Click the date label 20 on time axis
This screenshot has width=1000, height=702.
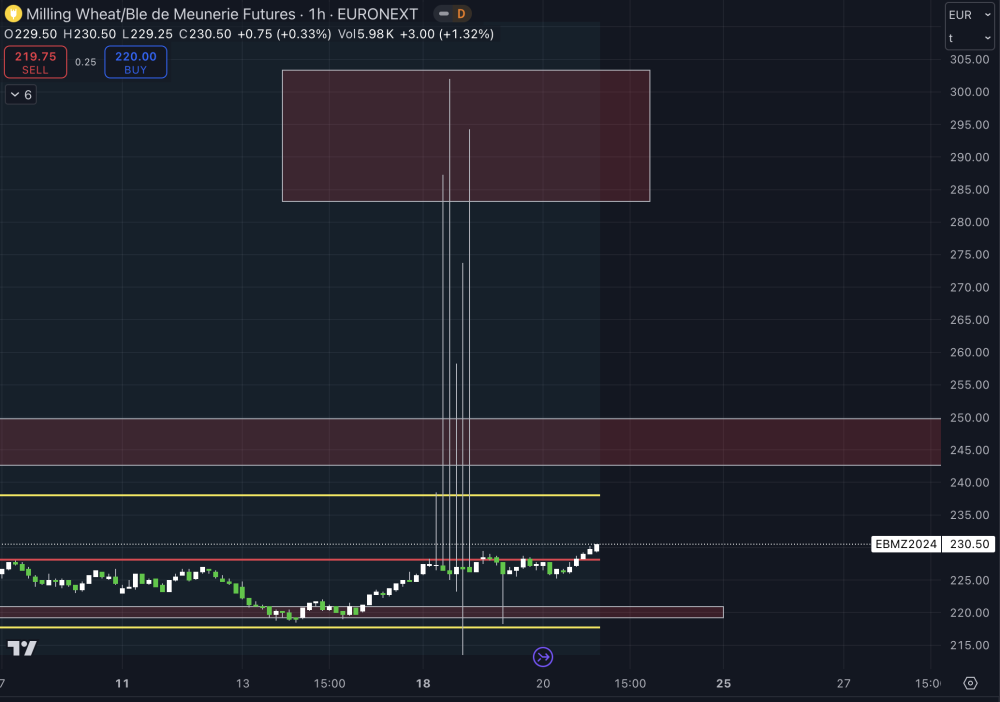coord(543,684)
